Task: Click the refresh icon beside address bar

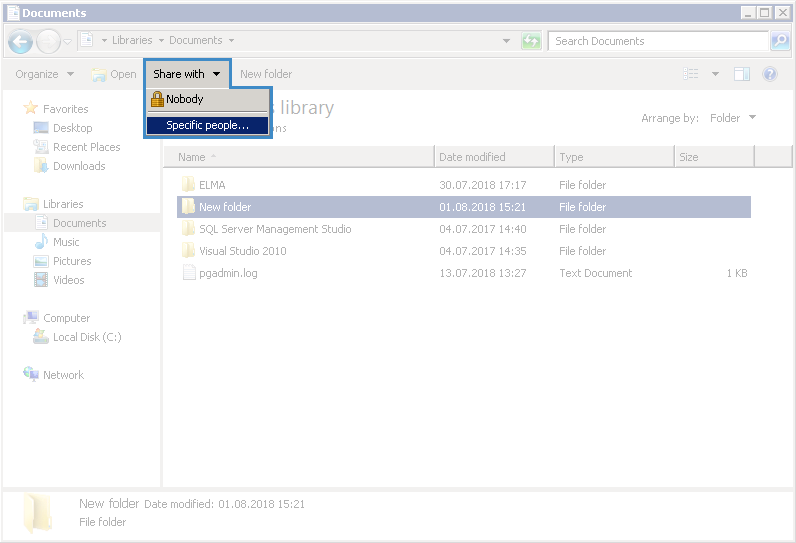Action: [x=532, y=41]
